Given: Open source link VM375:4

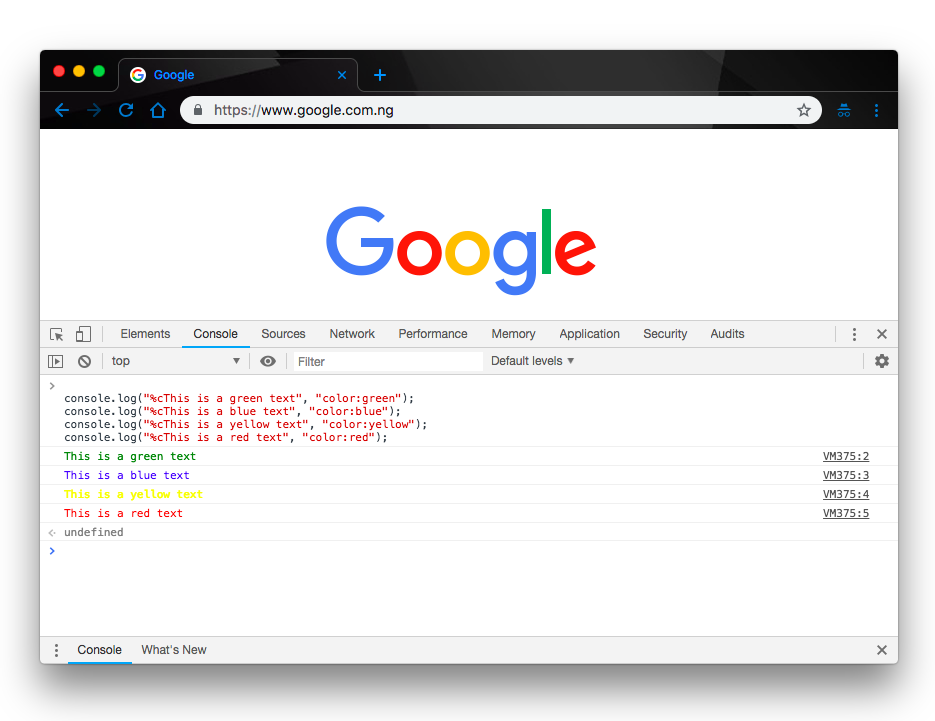Looking at the screenshot, I should pos(846,494).
